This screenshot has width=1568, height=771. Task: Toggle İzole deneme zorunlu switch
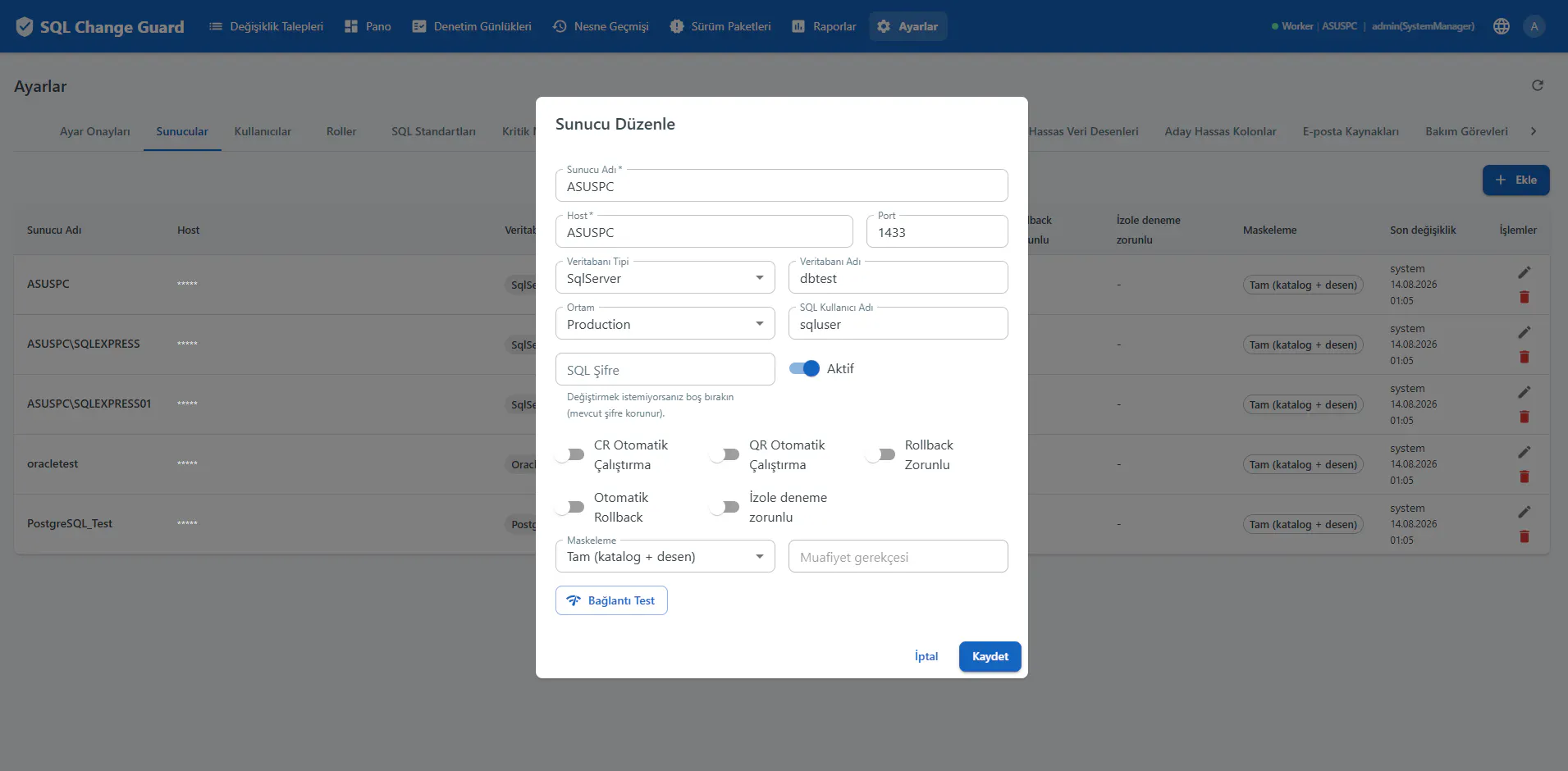tap(725, 507)
